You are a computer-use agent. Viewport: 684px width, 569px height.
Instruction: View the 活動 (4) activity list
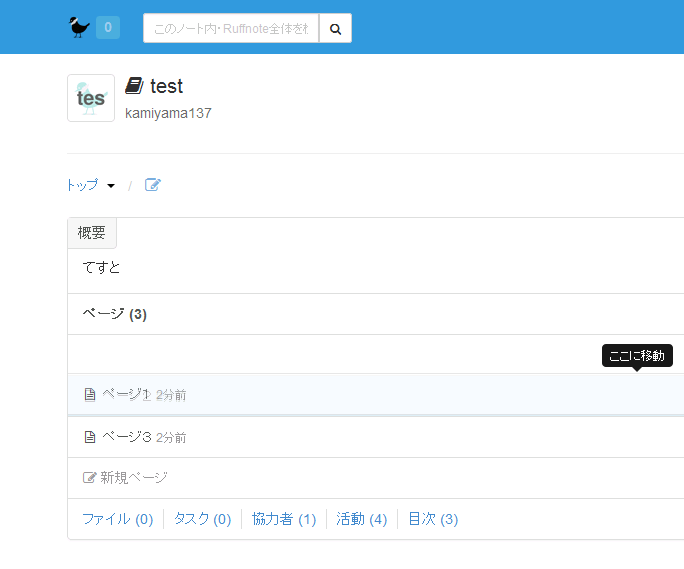coord(361,519)
